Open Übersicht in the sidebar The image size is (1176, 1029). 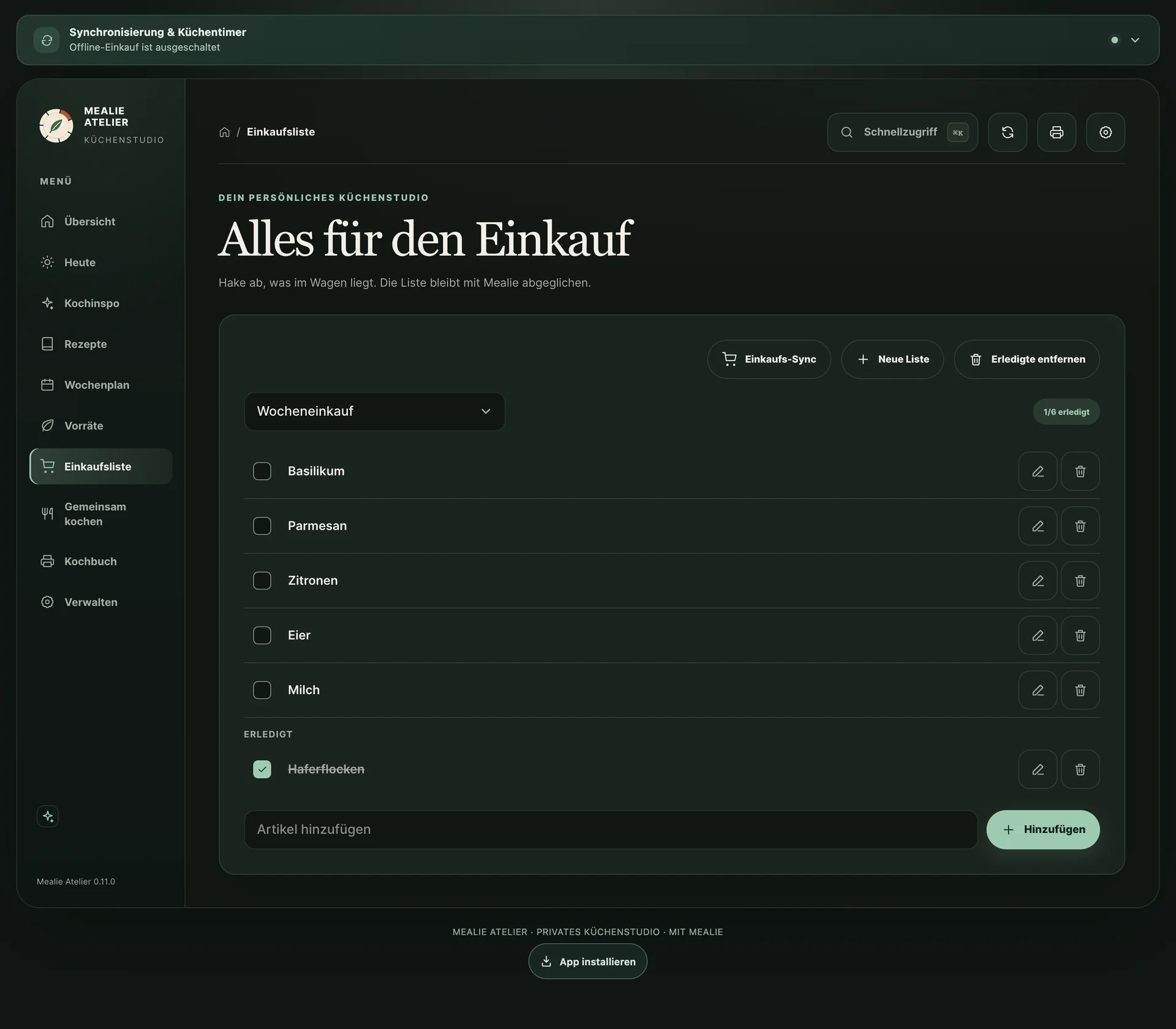[101, 222]
